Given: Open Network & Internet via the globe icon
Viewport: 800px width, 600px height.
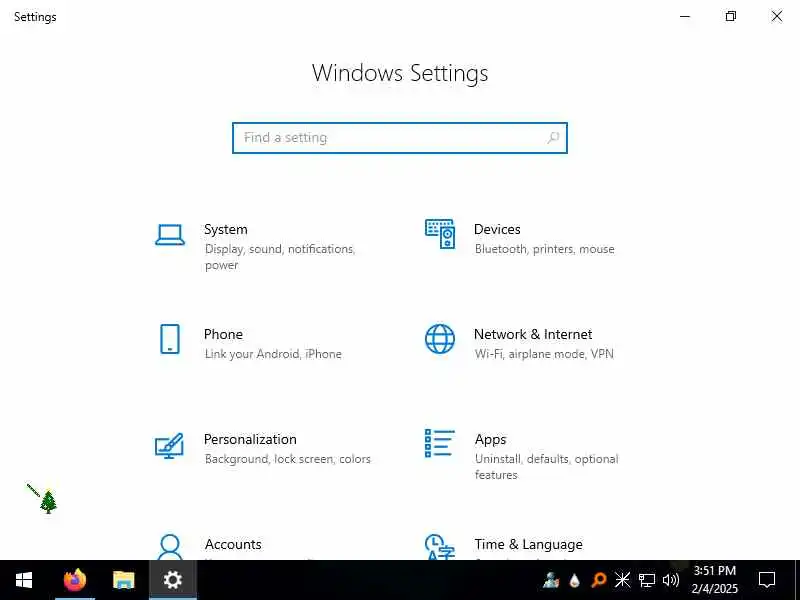Looking at the screenshot, I should (x=440, y=339).
